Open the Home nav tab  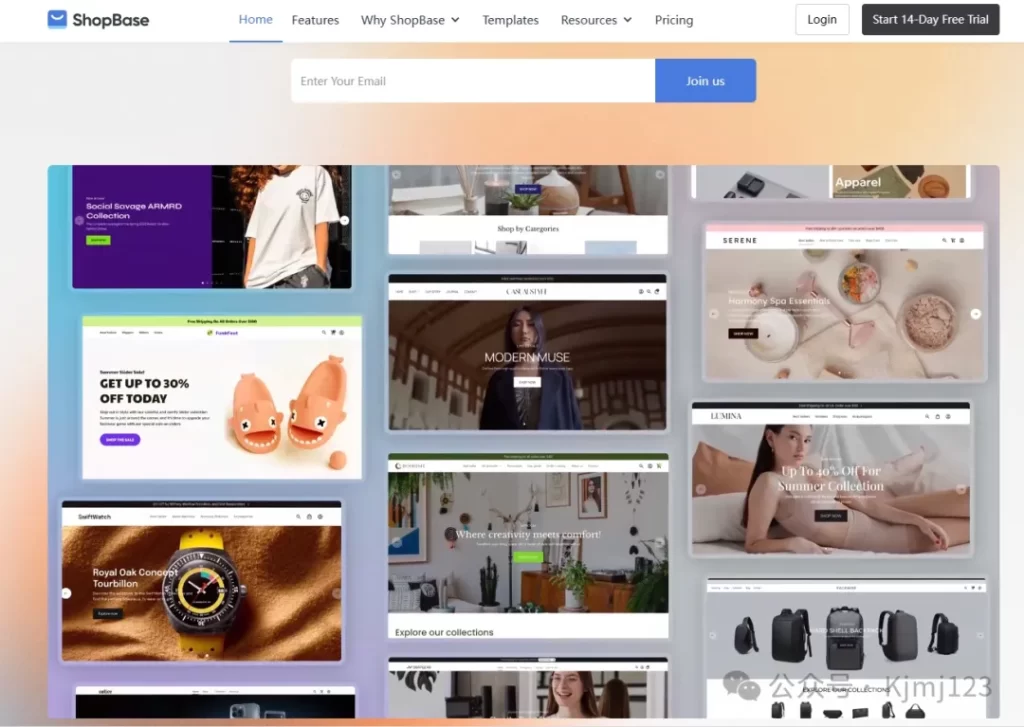coord(255,20)
